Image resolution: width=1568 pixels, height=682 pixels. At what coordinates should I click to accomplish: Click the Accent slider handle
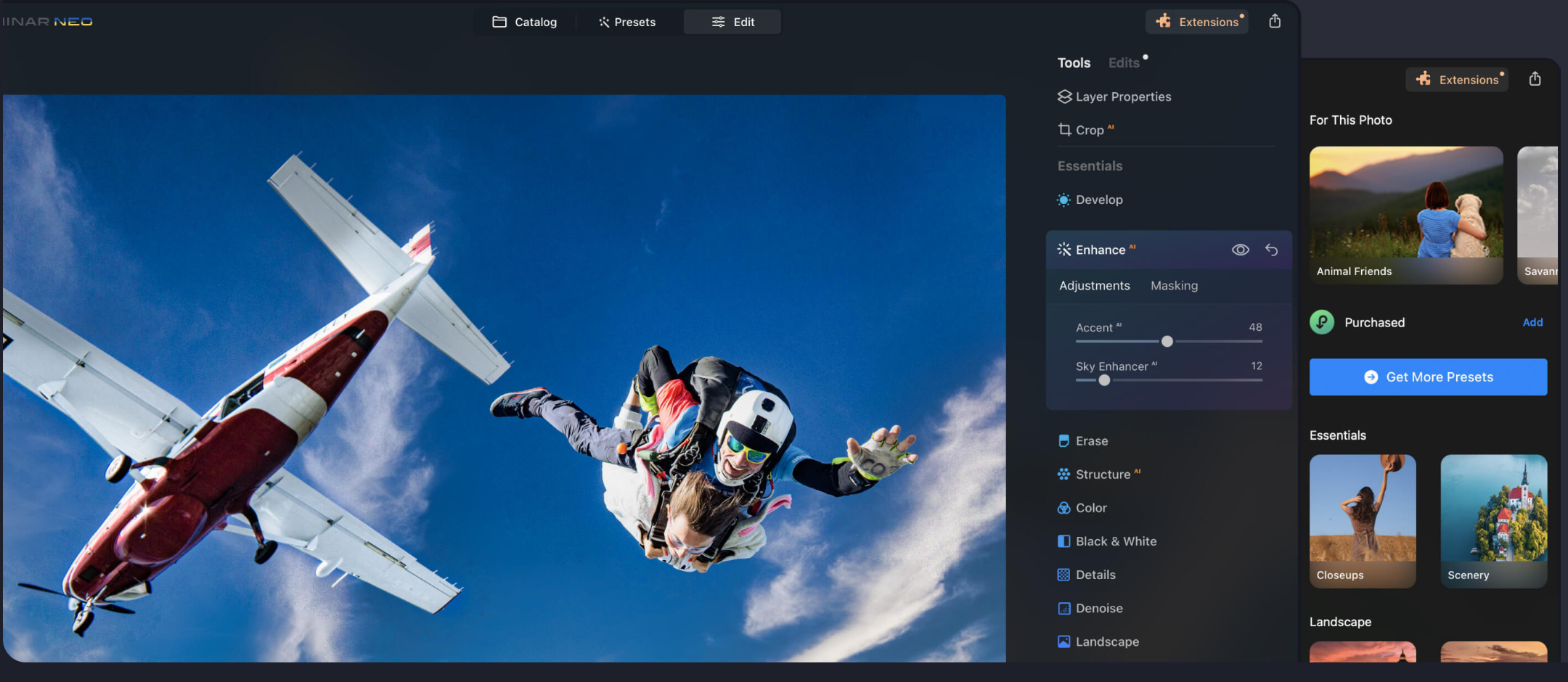pyautogui.click(x=1167, y=341)
